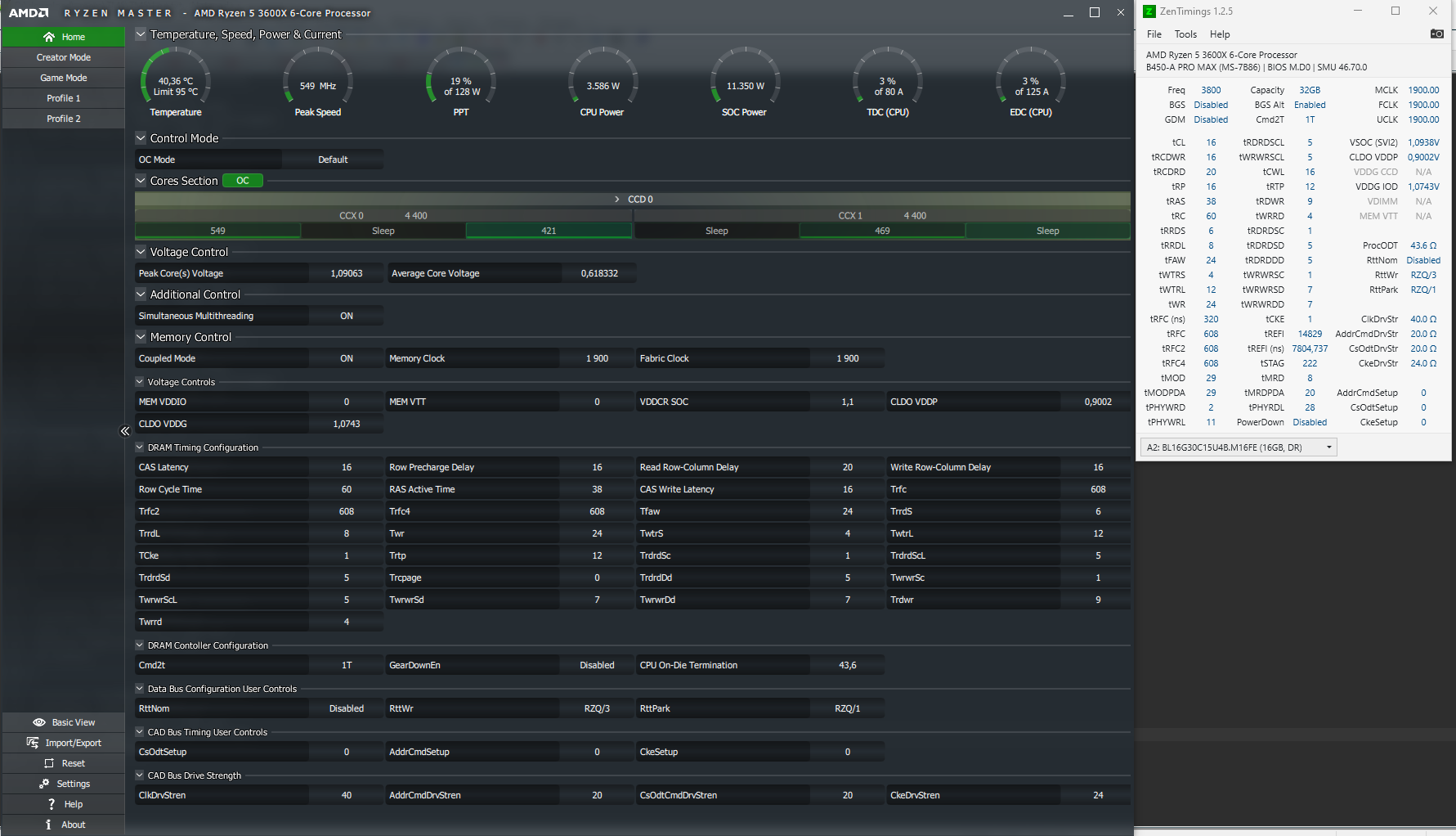Toggle Coupled Mode ON value
The image size is (1456, 836).
347,358
